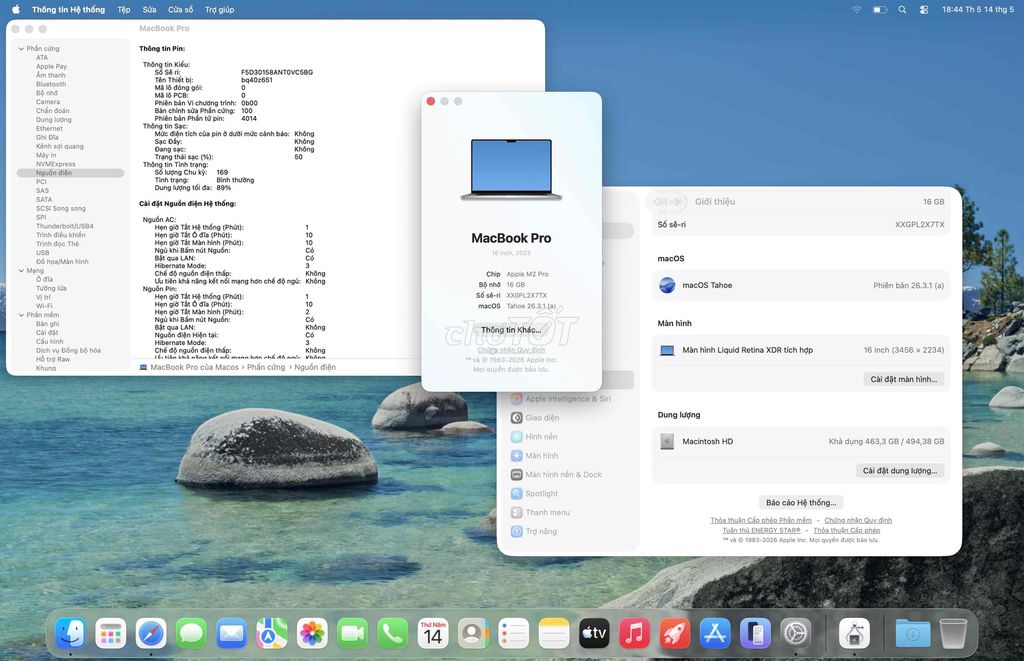Click the red rocket app in Dock
Screen dimensions: 1024x661
[675, 633]
